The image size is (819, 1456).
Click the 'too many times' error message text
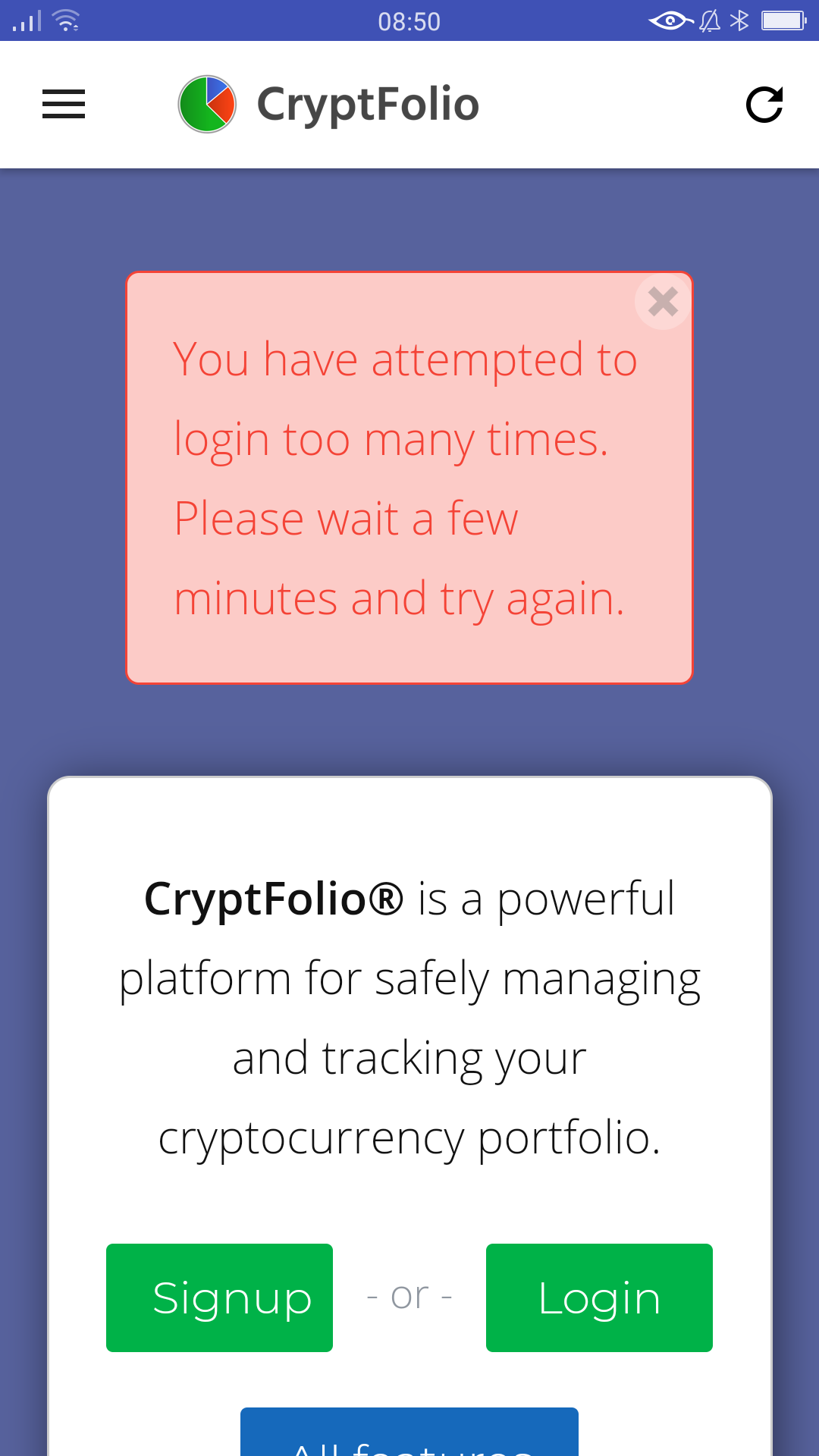391,440
